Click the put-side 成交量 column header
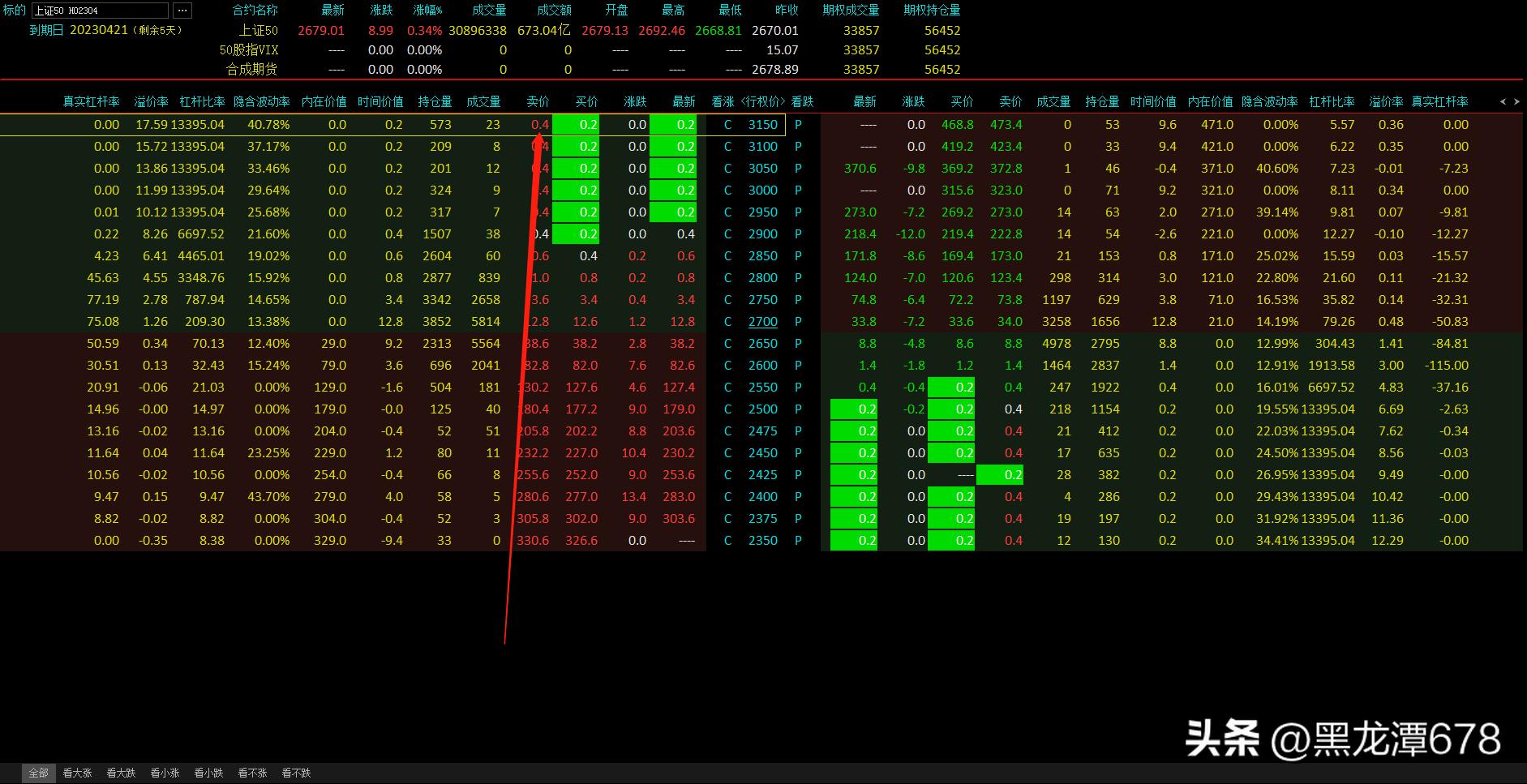 (x=1053, y=101)
